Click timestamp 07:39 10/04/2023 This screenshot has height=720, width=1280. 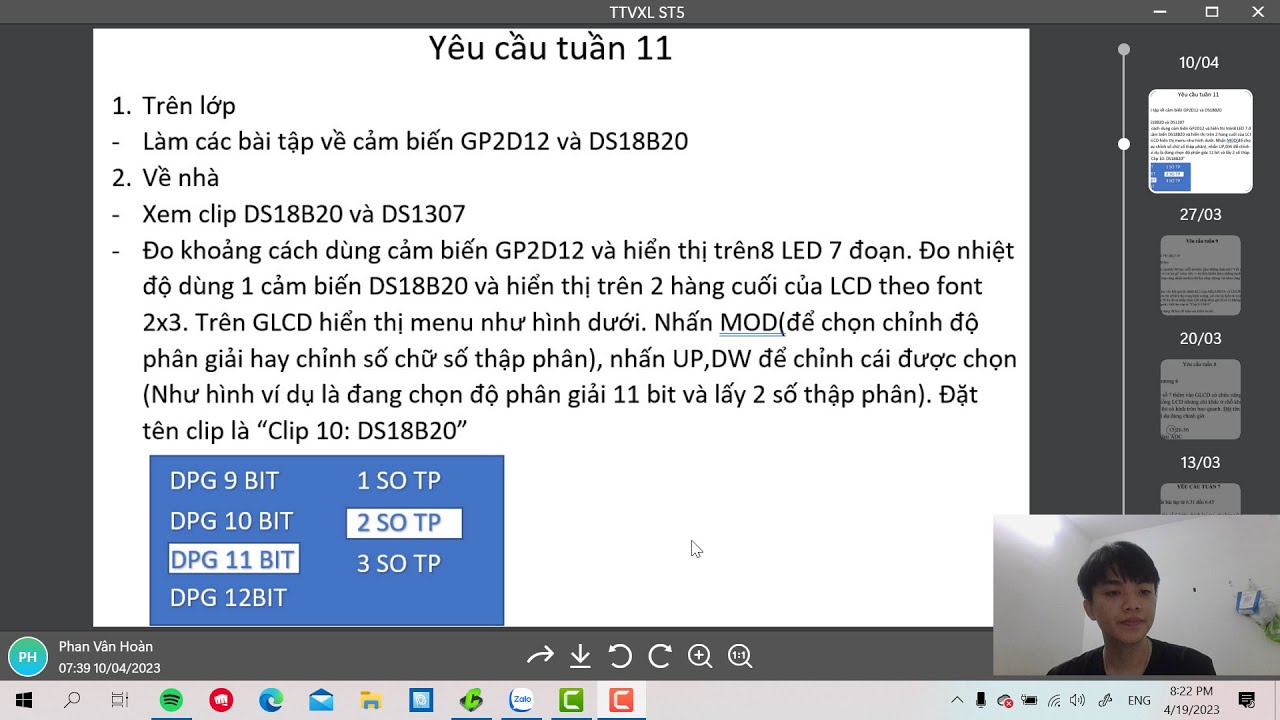[x=109, y=668]
